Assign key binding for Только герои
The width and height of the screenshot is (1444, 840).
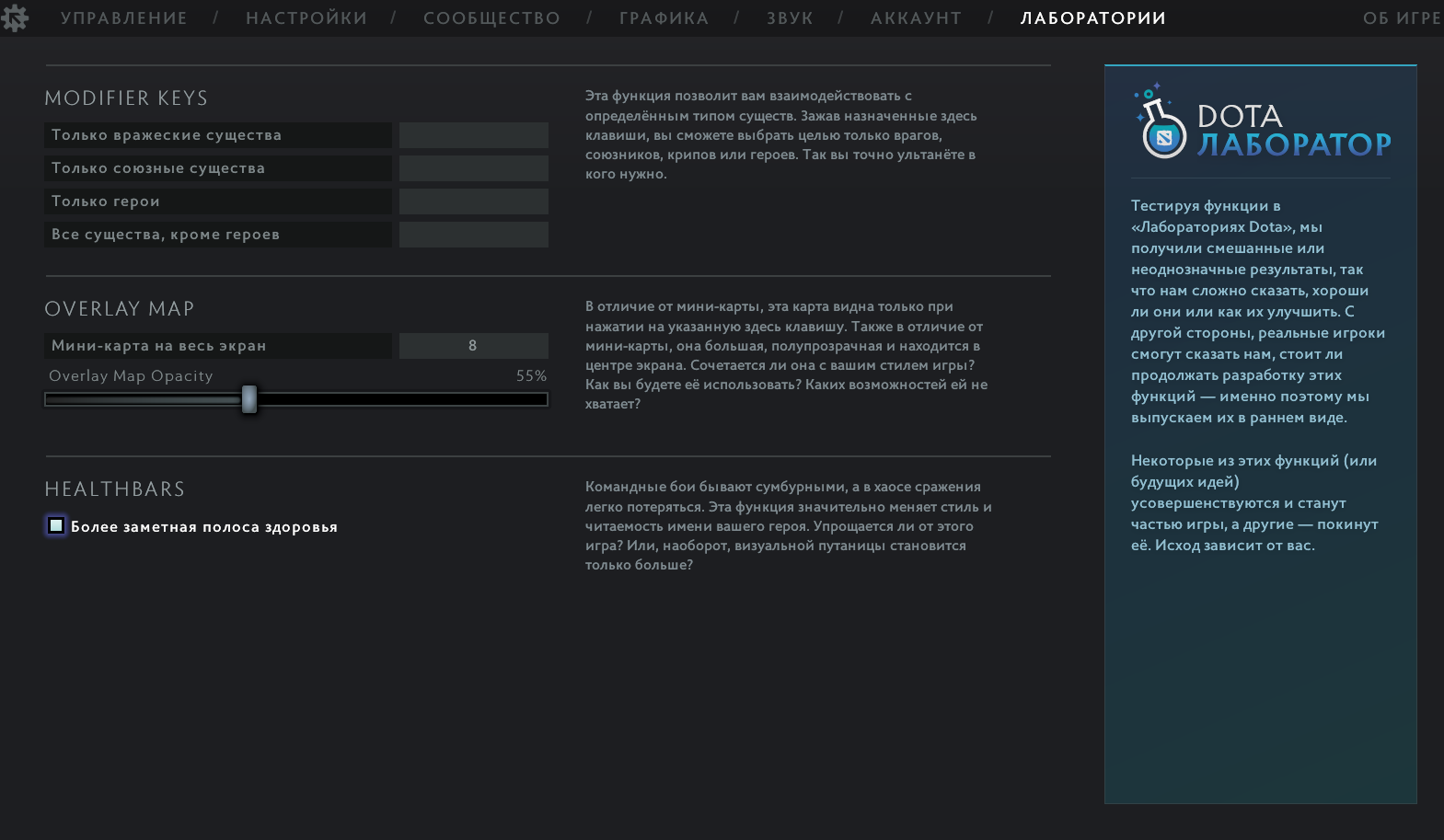[x=474, y=201]
